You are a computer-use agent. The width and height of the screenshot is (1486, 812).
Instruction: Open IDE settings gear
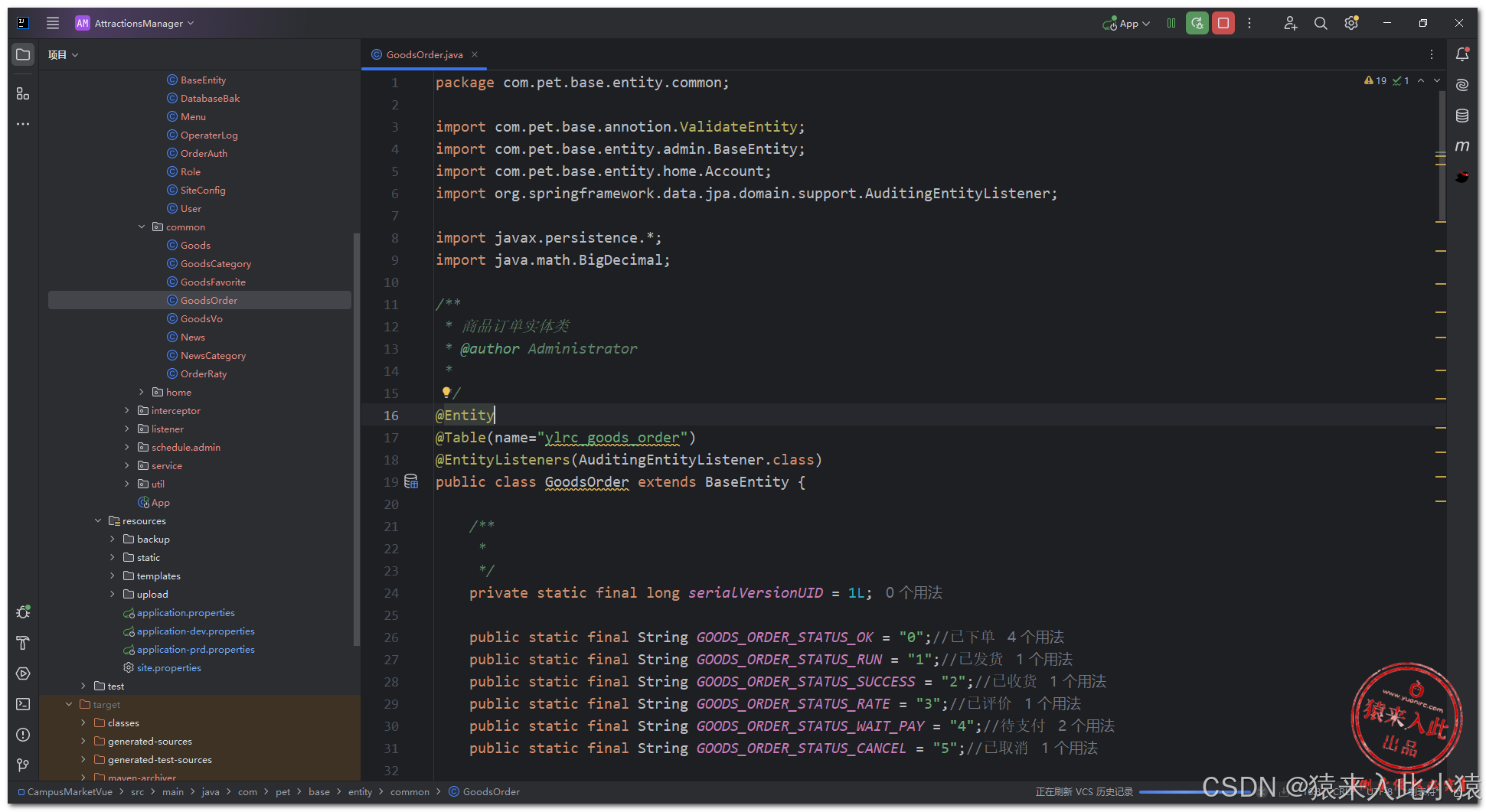click(1351, 23)
